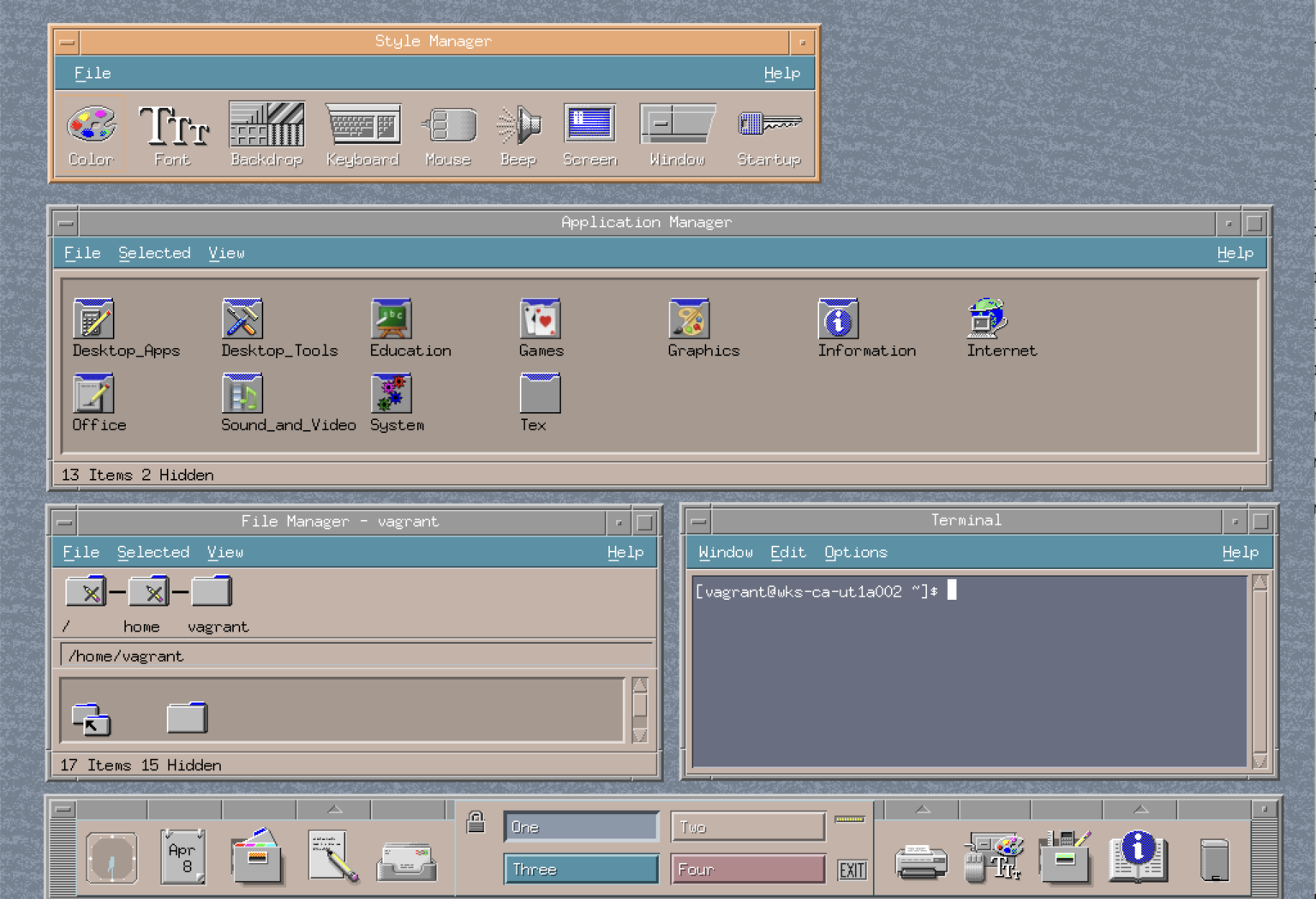The width and height of the screenshot is (1316, 899).
Task: Open the Options menu in the Terminal
Action: (855, 552)
